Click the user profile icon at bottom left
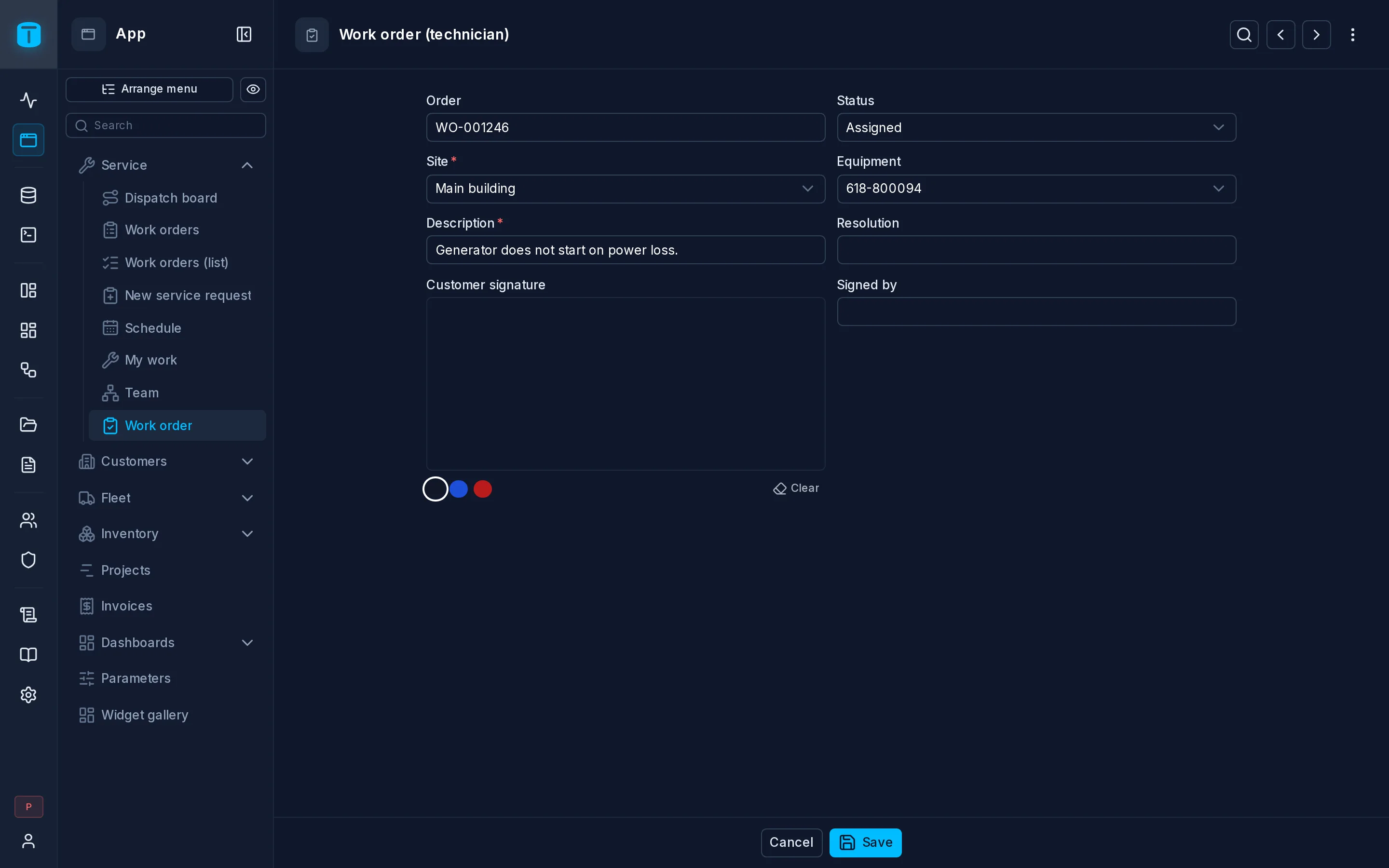 coord(28,841)
